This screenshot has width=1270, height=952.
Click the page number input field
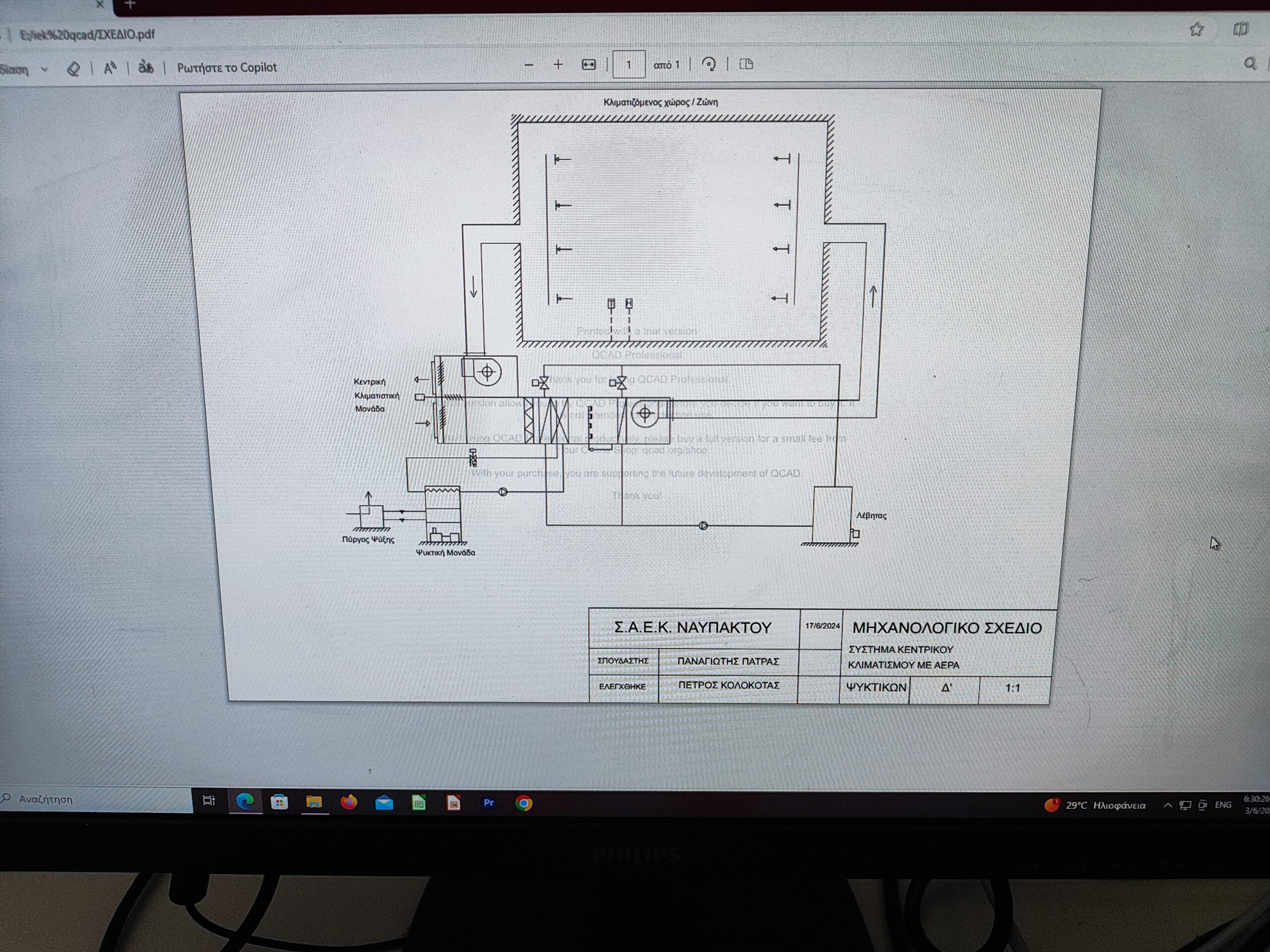click(628, 64)
